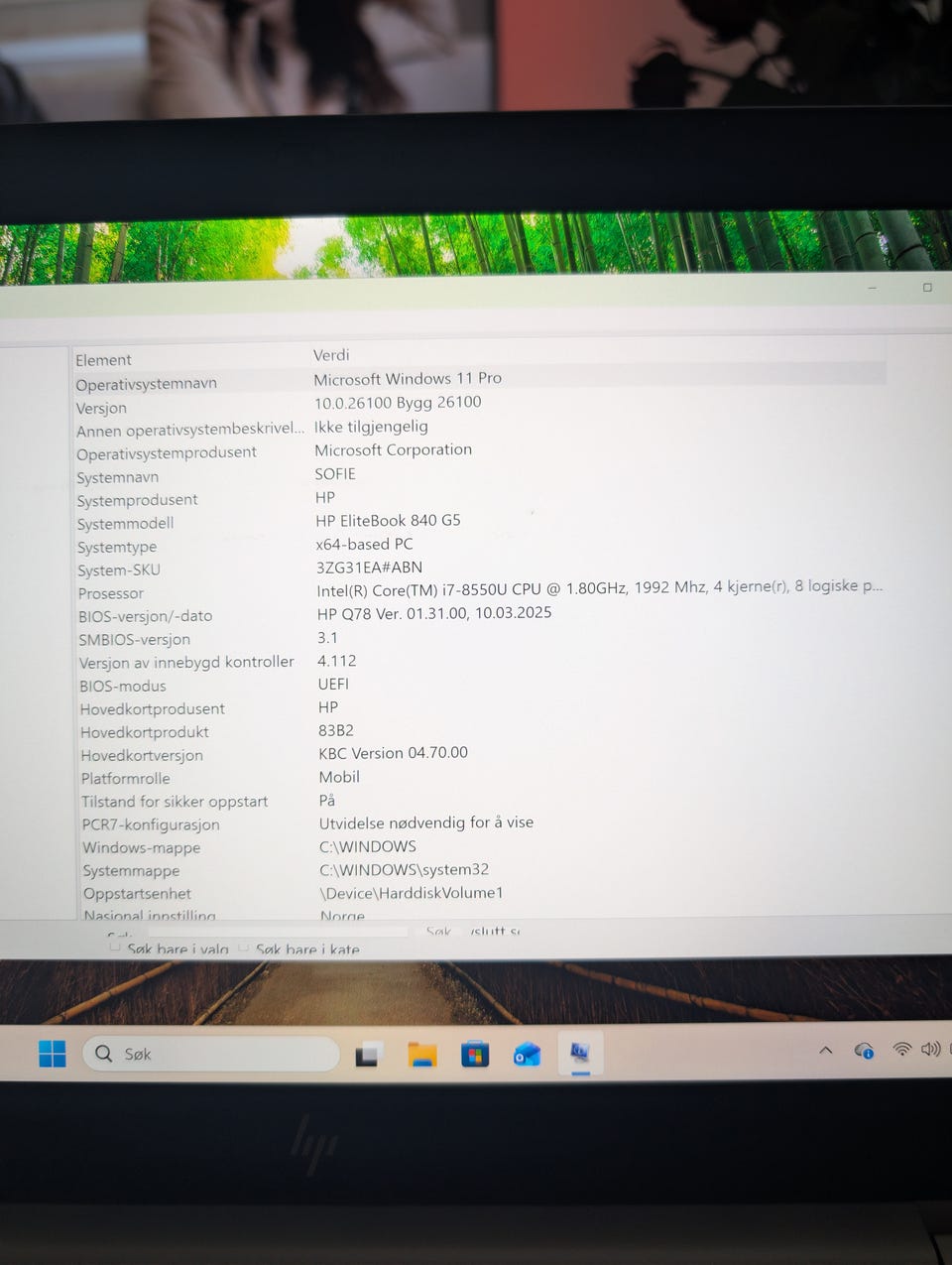The height and width of the screenshot is (1265, 952).
Task: Click the value 'x64-based PC'
Action: click(364, 544)
